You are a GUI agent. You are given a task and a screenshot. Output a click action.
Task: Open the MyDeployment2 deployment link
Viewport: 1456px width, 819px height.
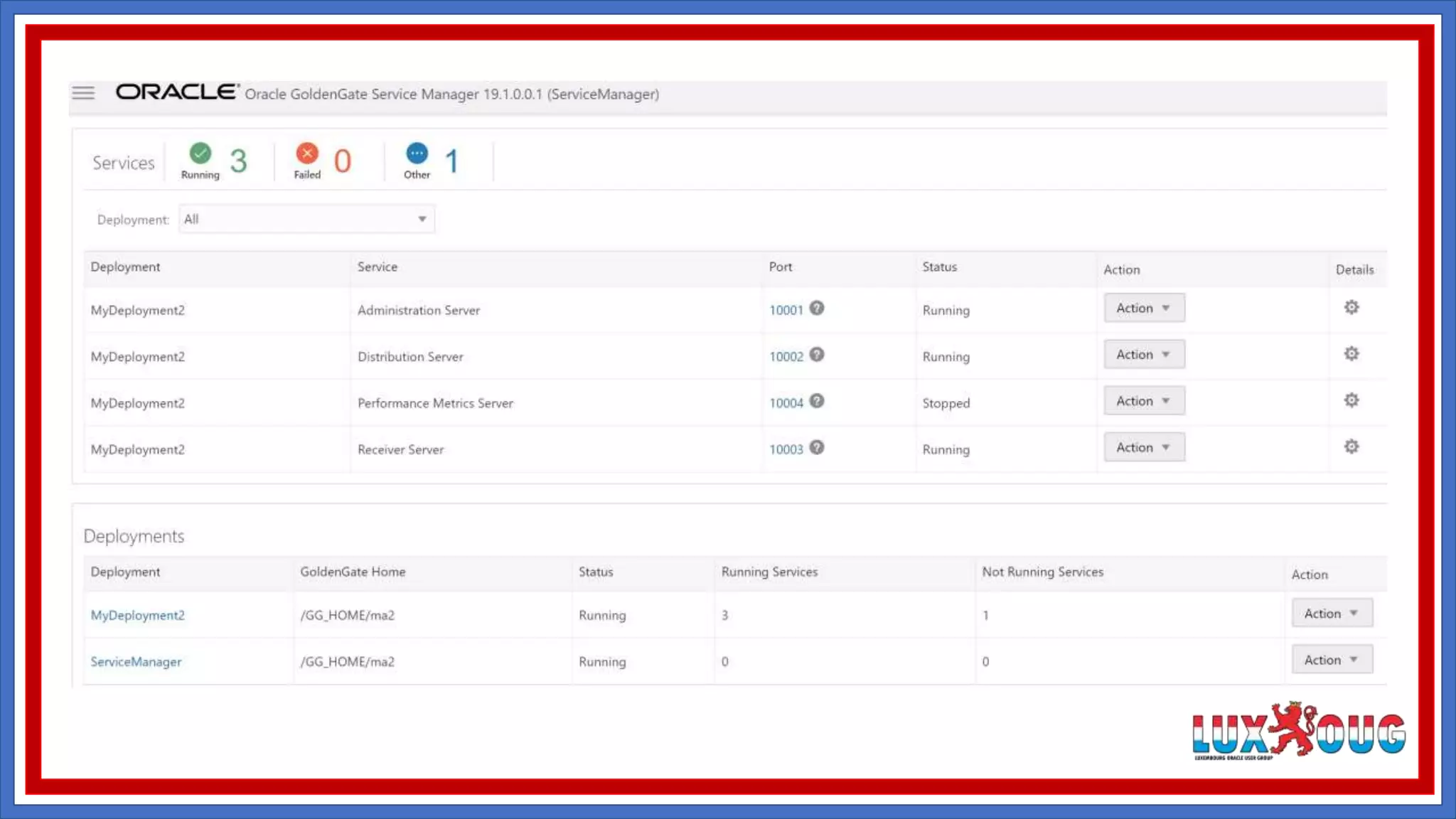pos(137,615)
